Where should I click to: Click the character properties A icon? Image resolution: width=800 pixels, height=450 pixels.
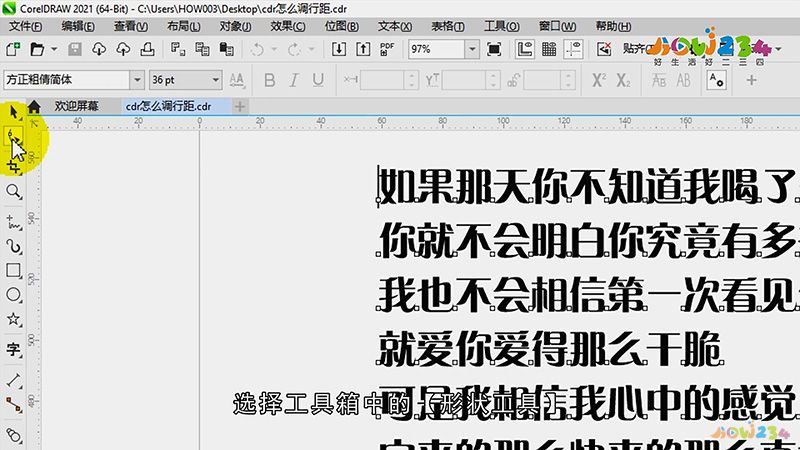point(716,80)
